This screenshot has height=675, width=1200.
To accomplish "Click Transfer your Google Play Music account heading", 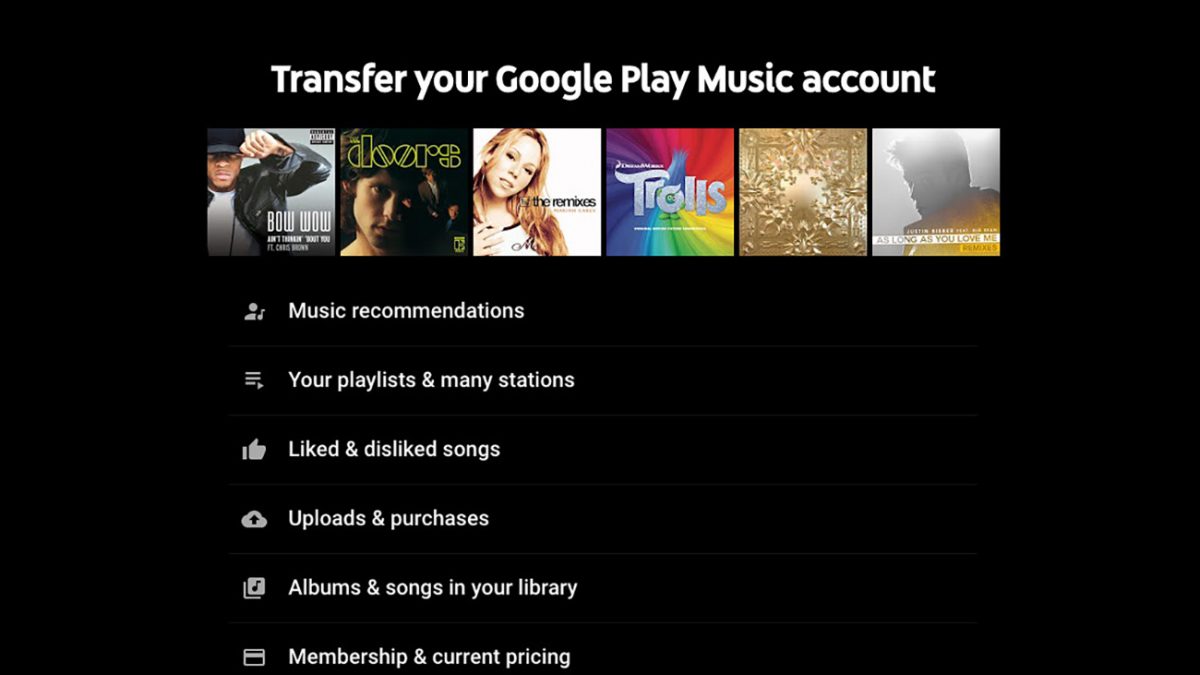I will pos(603,78).
